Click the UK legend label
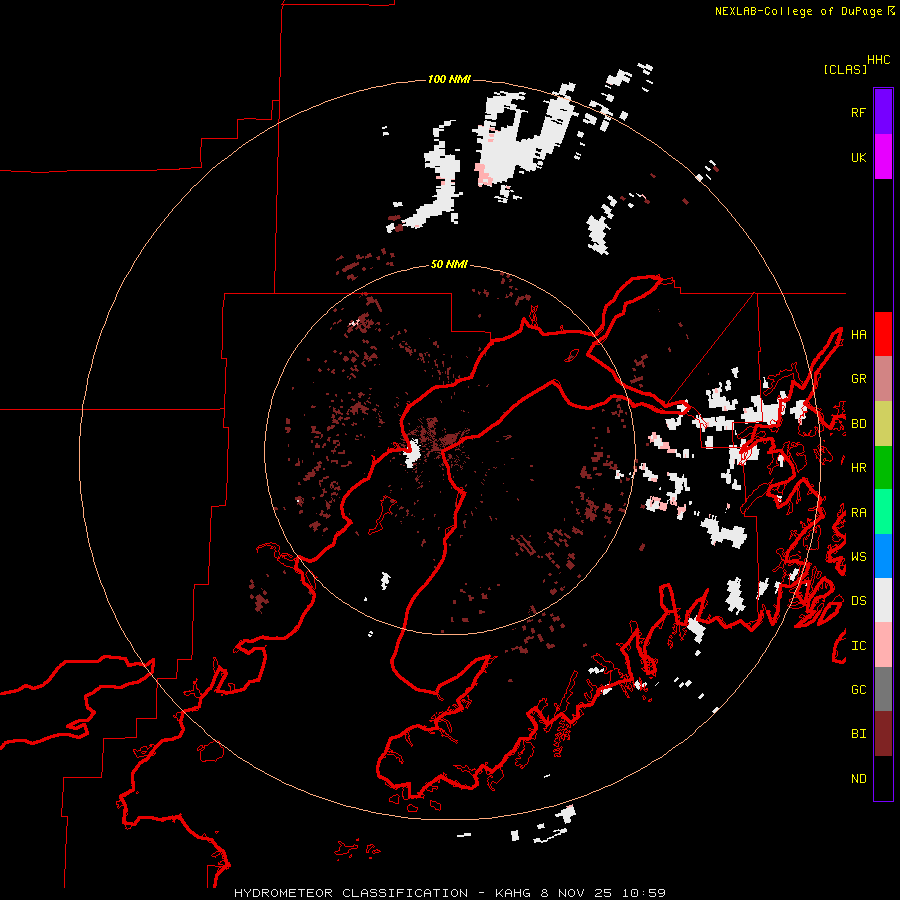Viewport: 900px width, 900px height. (x=858, y=157)
